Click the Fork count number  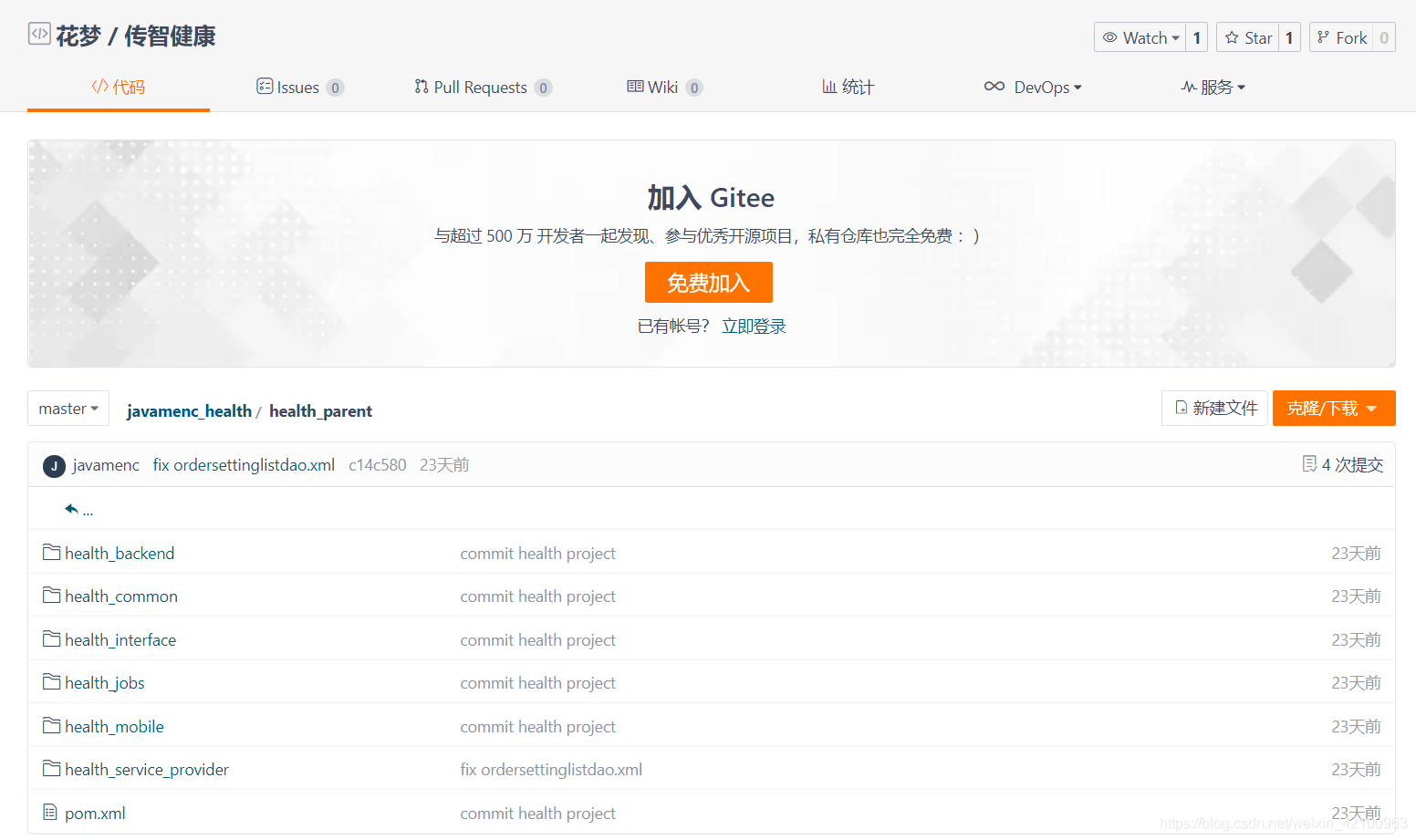1384,37
